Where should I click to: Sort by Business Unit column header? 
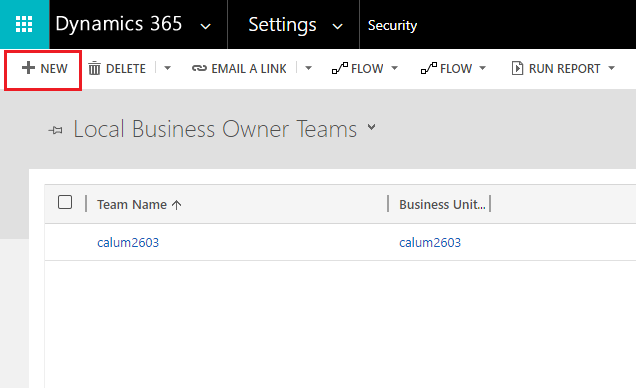point(442,204)
